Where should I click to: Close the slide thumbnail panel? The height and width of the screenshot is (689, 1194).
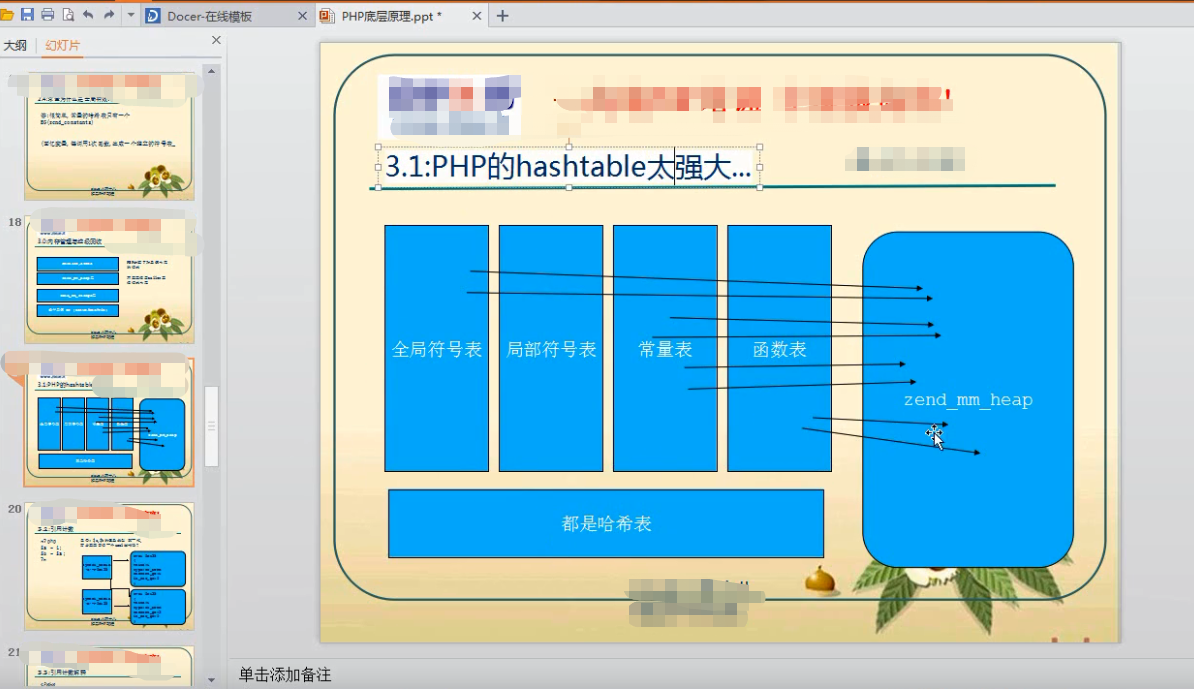(215, 40)
